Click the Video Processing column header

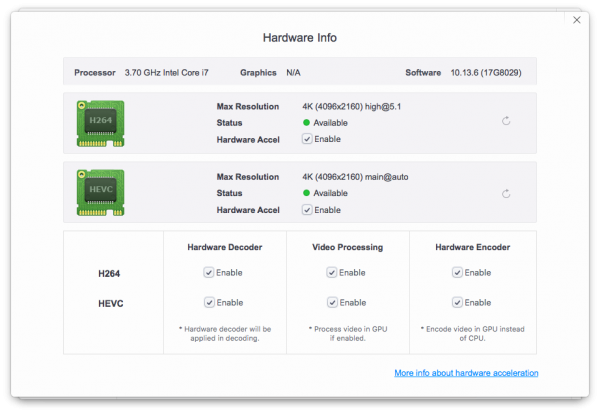pos(348,246)
